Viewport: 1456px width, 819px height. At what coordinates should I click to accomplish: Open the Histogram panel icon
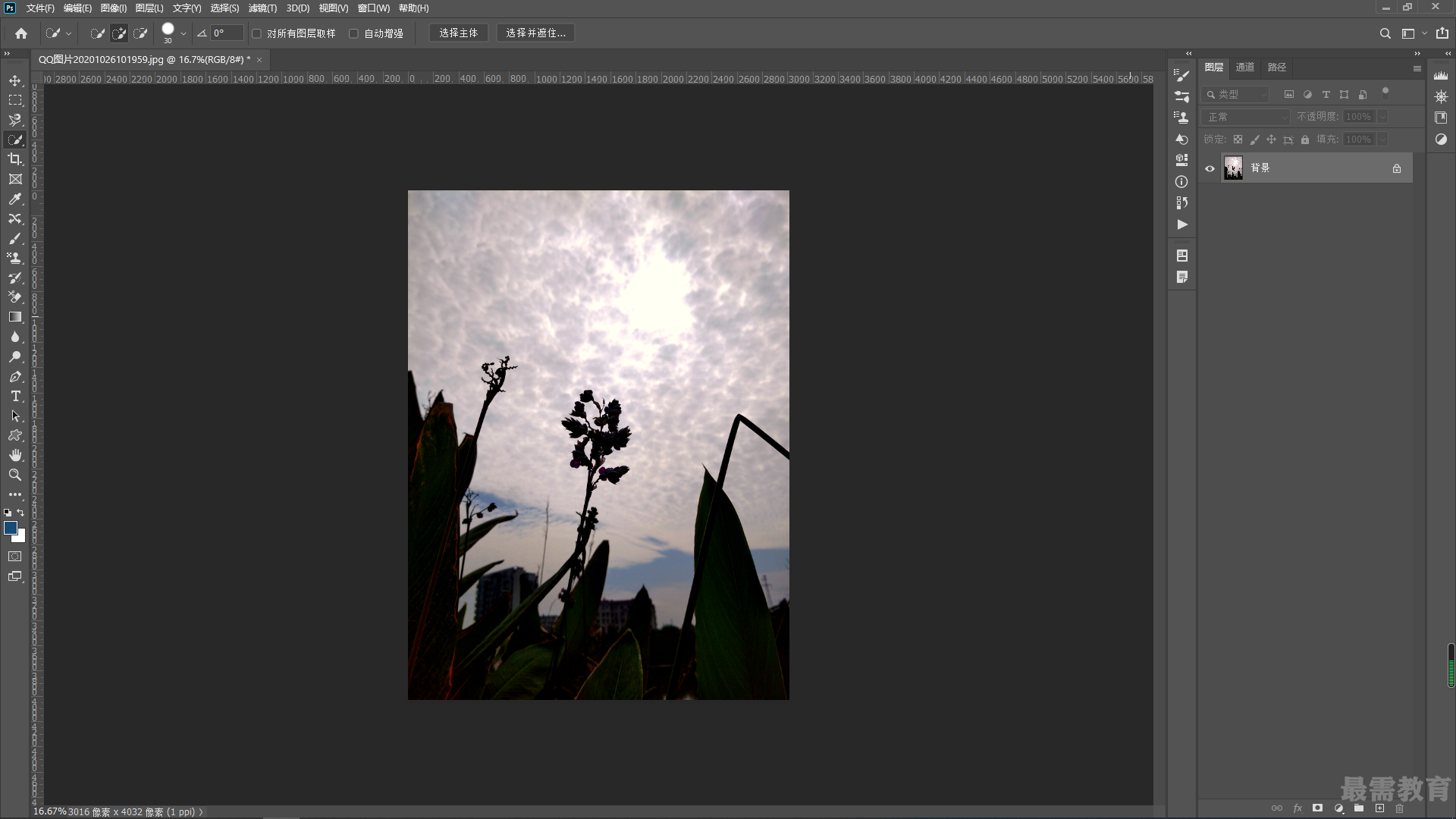pos(1441,75)
